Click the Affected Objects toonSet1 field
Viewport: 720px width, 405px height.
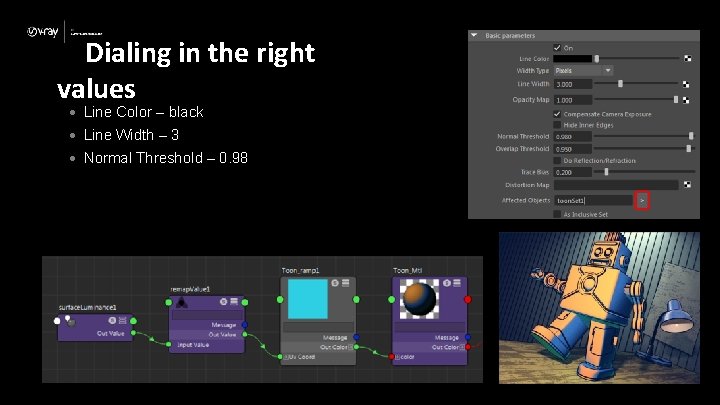pos(593,201)
